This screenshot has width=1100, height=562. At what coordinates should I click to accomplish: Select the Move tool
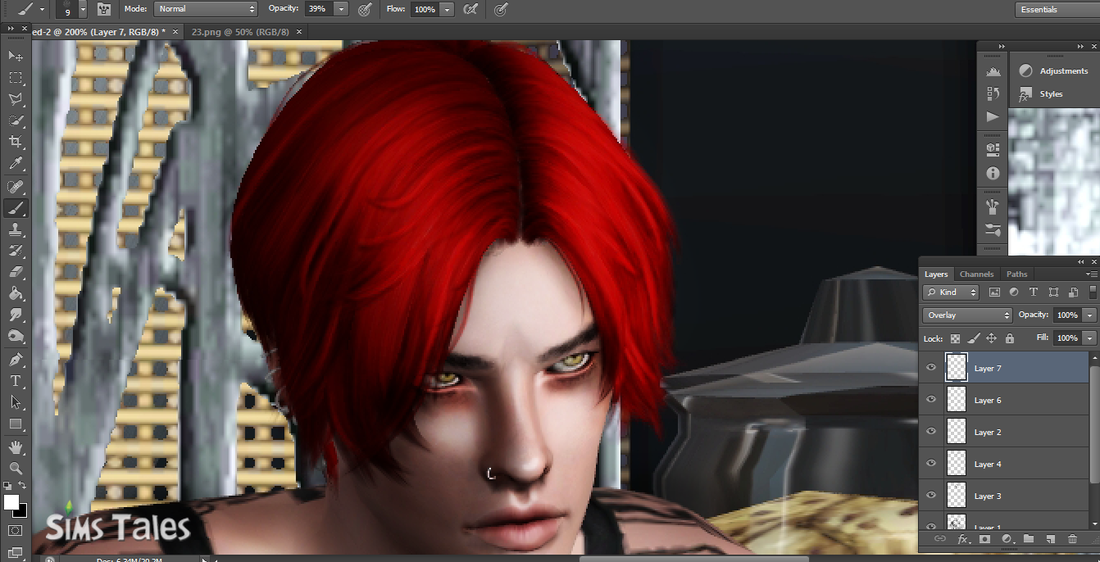[x=15, y=55]
